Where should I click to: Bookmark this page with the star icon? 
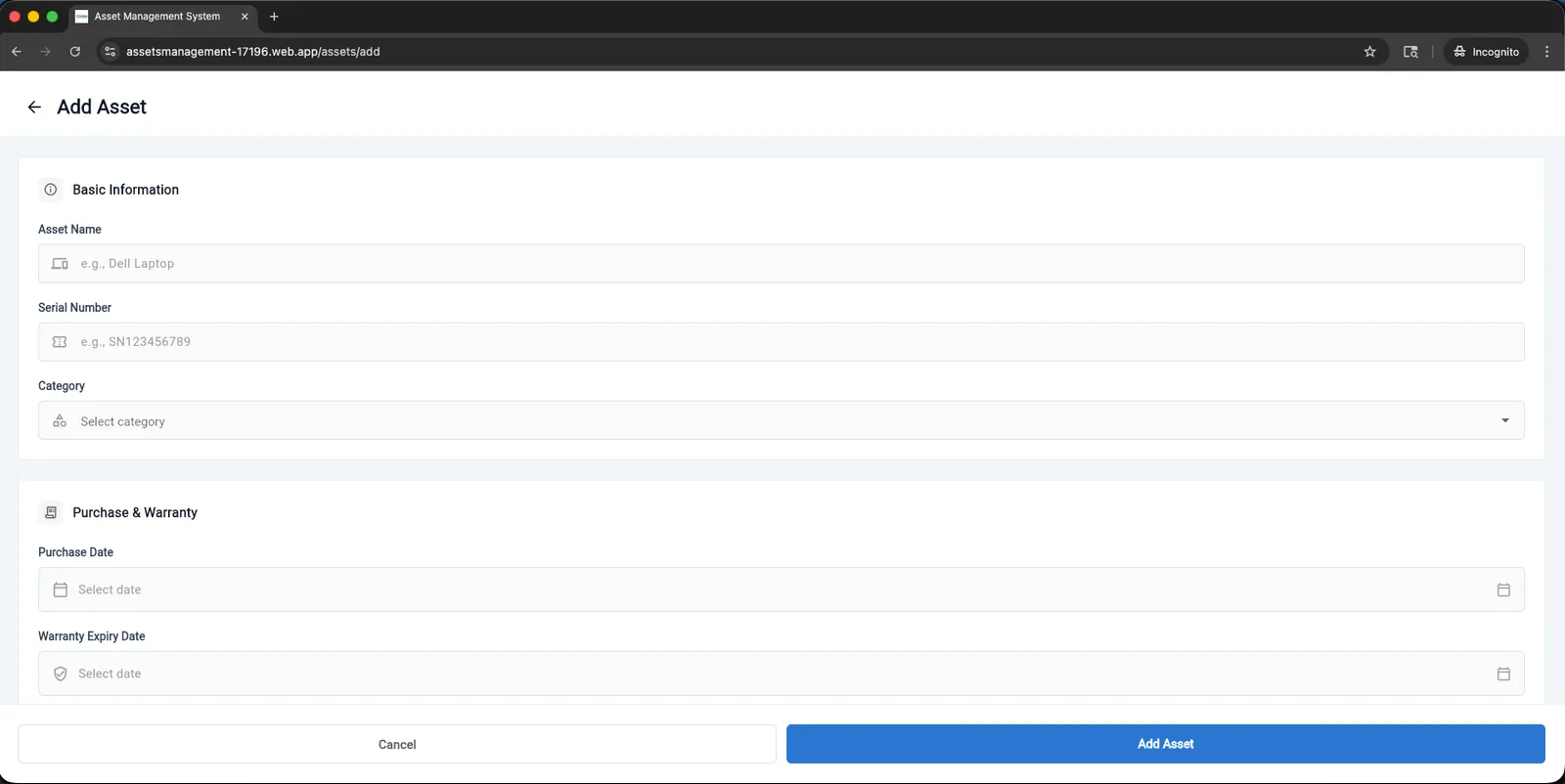(1369, 52)
